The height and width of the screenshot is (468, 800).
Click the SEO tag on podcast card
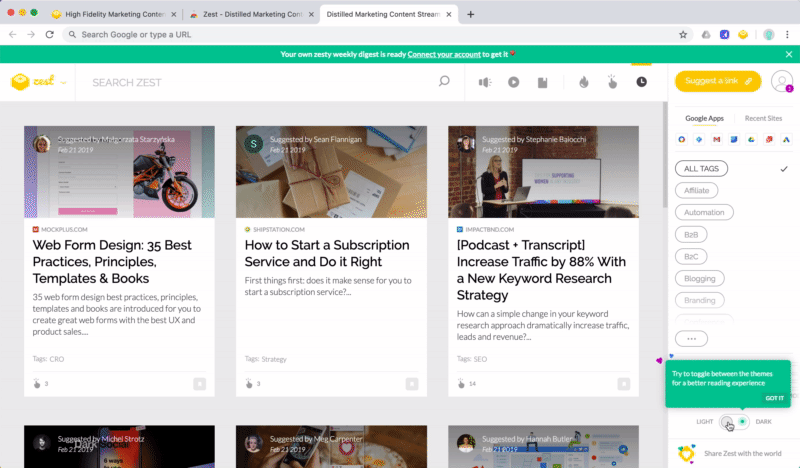point(480,359)
